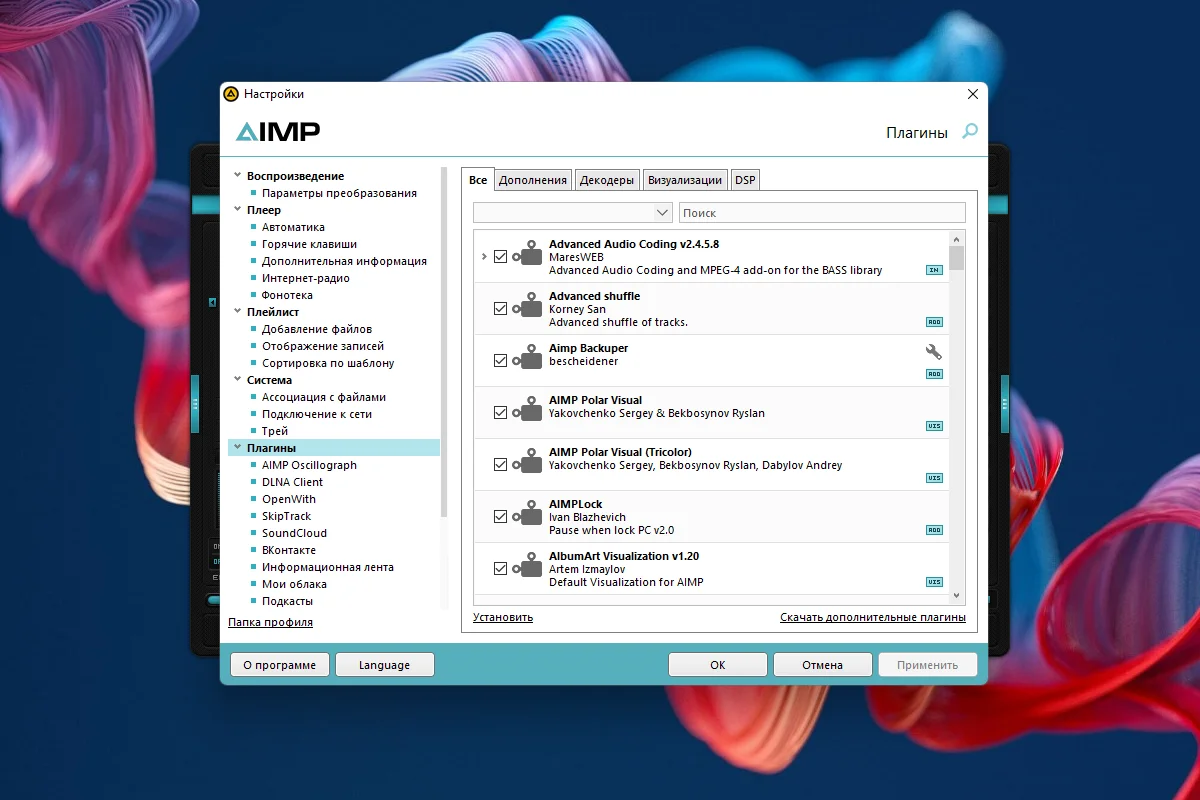Switch to the Дополнения tab
Viewport: 1200px width, 800px height.
pyautogui.click(x=533, y=180)
